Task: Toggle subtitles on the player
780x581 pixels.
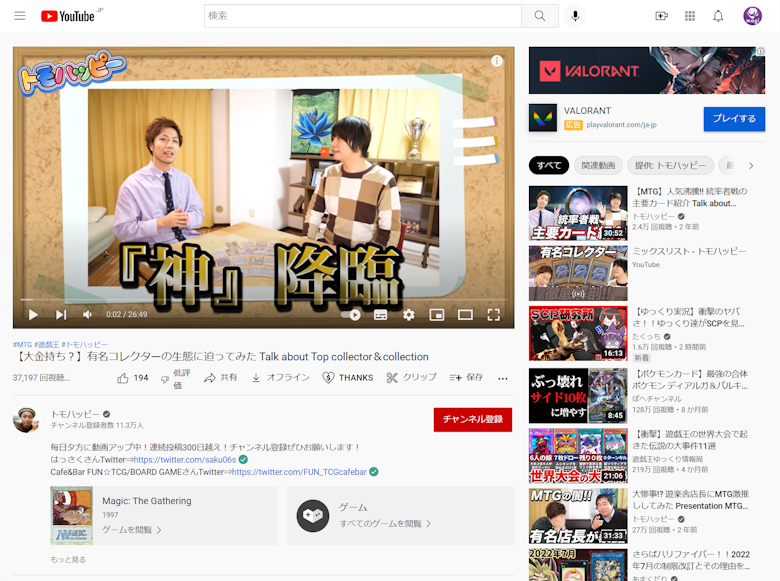Action: (x=381, y=314)
